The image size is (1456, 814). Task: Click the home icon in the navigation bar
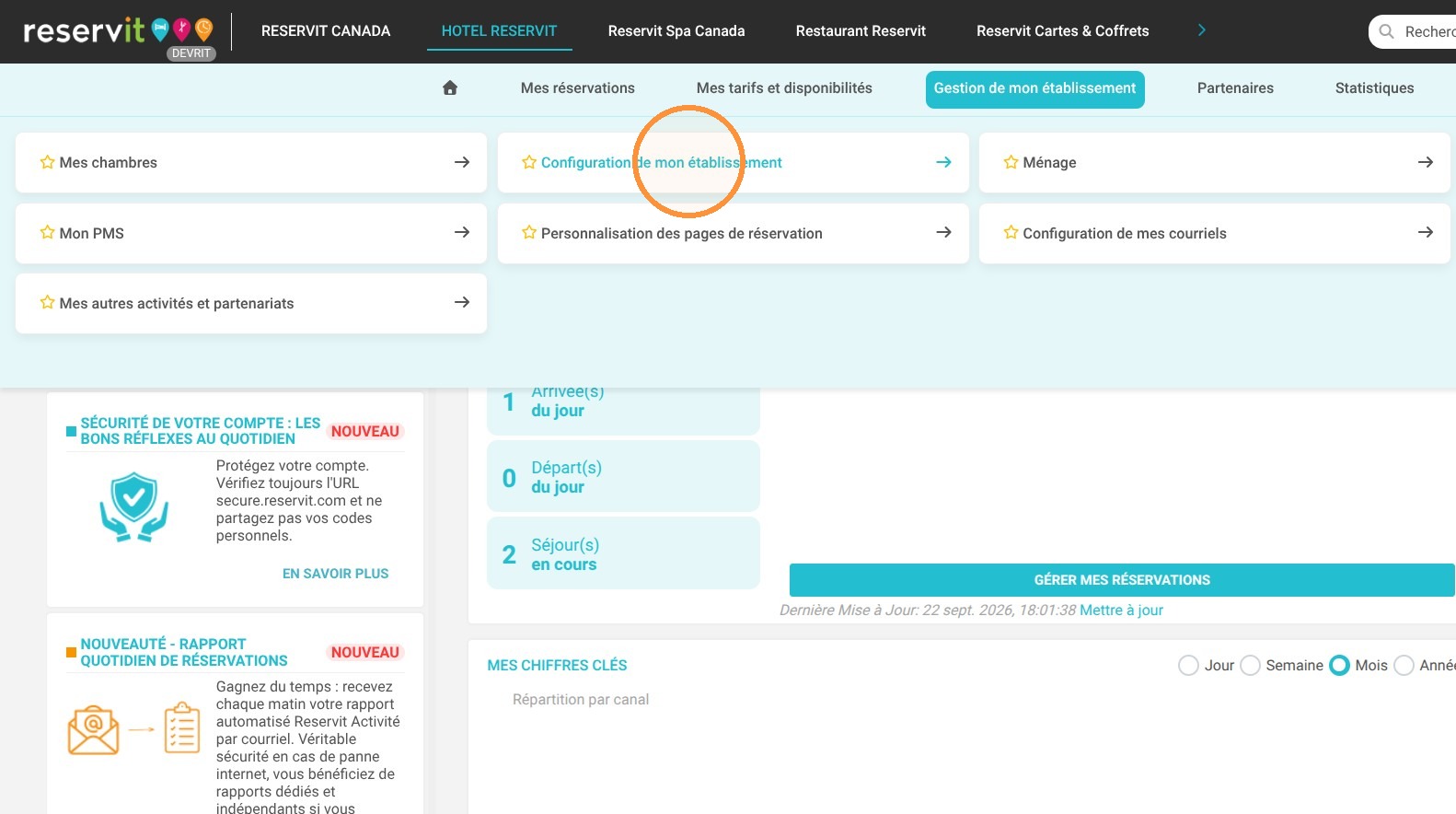[450, 88]
